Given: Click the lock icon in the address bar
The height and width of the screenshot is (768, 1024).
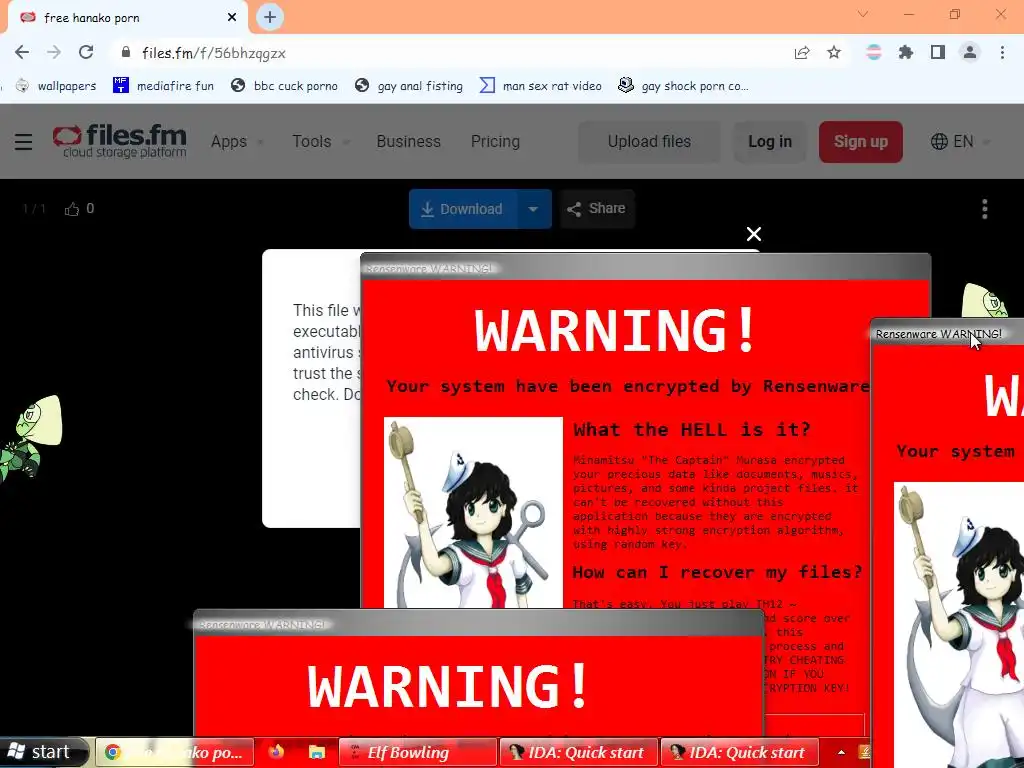Looking at the screenshot, I should (x=126, y=52).
